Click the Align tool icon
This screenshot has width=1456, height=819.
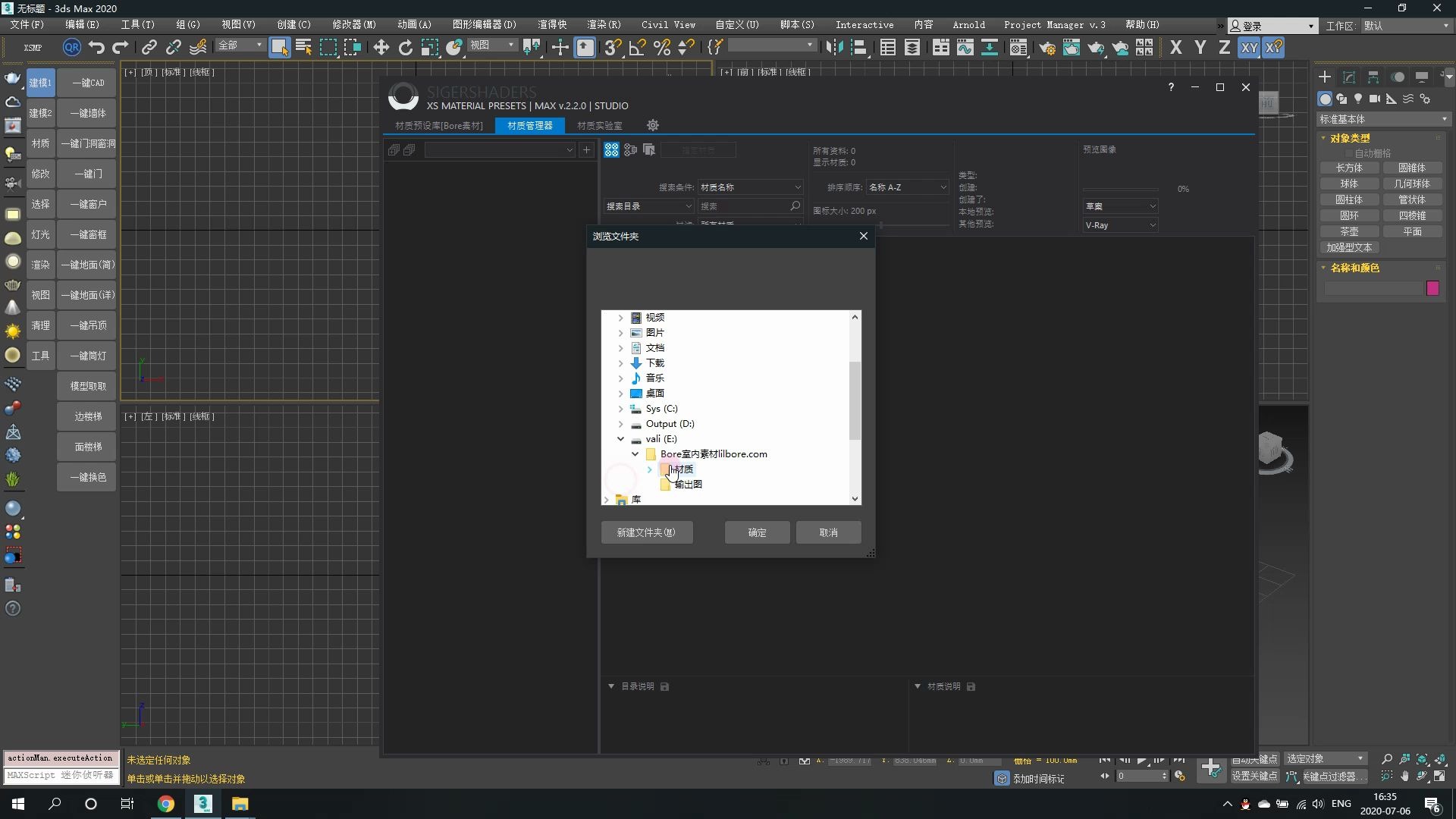point(858,48)
